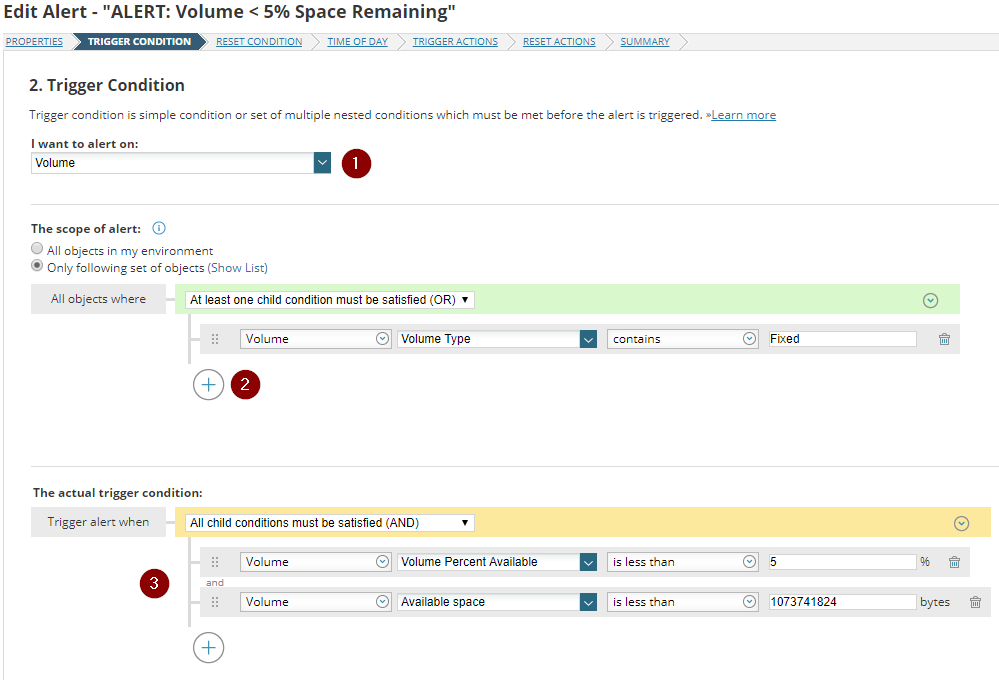Add a new trigger condition with plus button
The image size is (999, 680).
pos(208,648)
